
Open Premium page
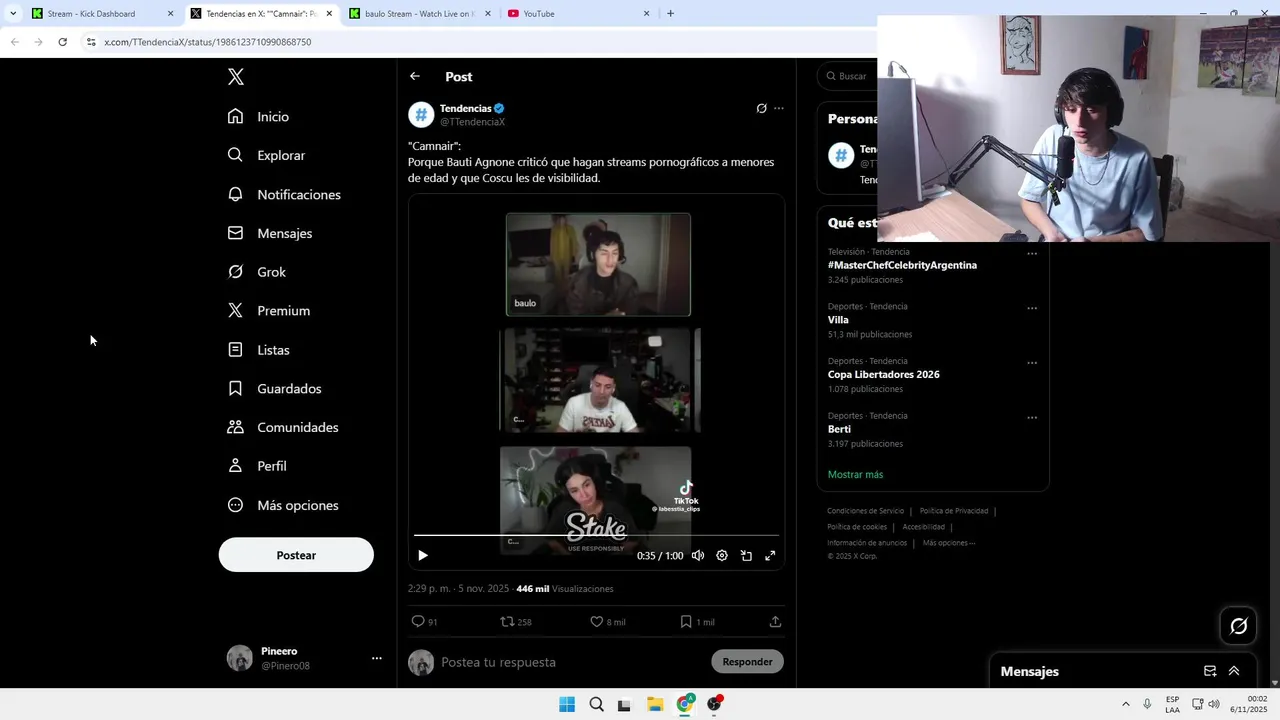point(269,311)
